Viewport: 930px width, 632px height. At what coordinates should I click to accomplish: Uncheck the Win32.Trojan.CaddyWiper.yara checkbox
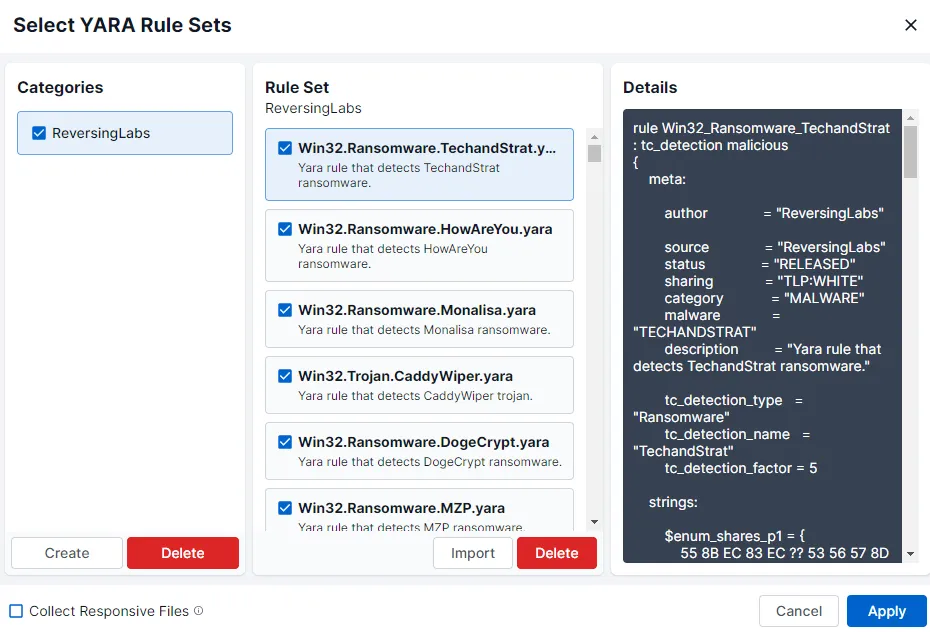pos(284,376)
